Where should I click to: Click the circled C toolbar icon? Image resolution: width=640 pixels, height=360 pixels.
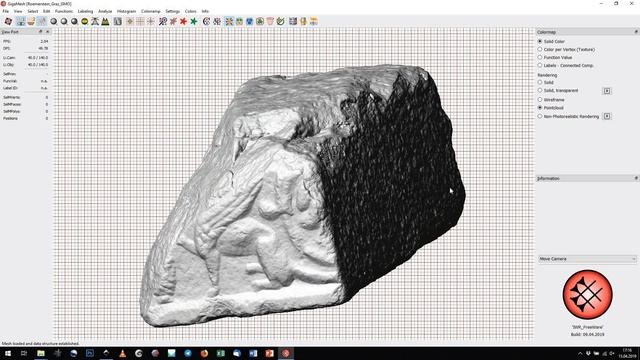click(x=206, y=21)
